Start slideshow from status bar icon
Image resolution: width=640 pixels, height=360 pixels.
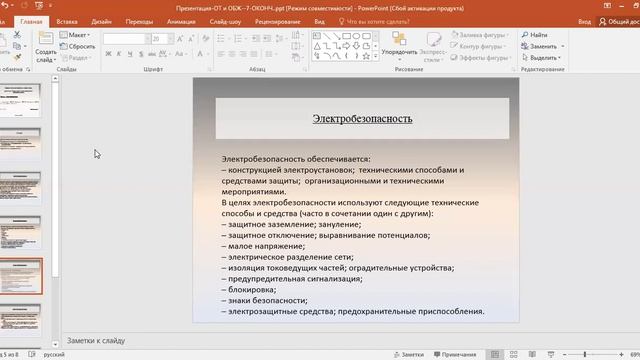[551, 354]
